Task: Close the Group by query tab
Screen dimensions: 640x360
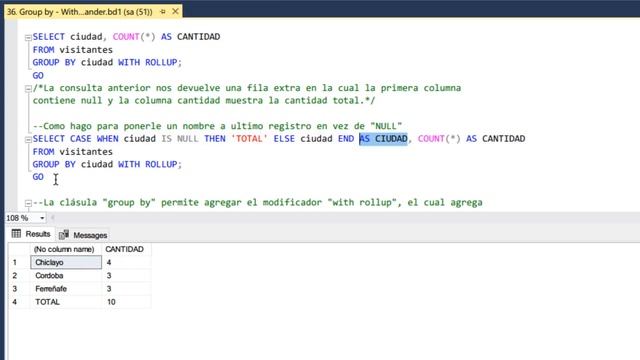Action: coord(176,11)
